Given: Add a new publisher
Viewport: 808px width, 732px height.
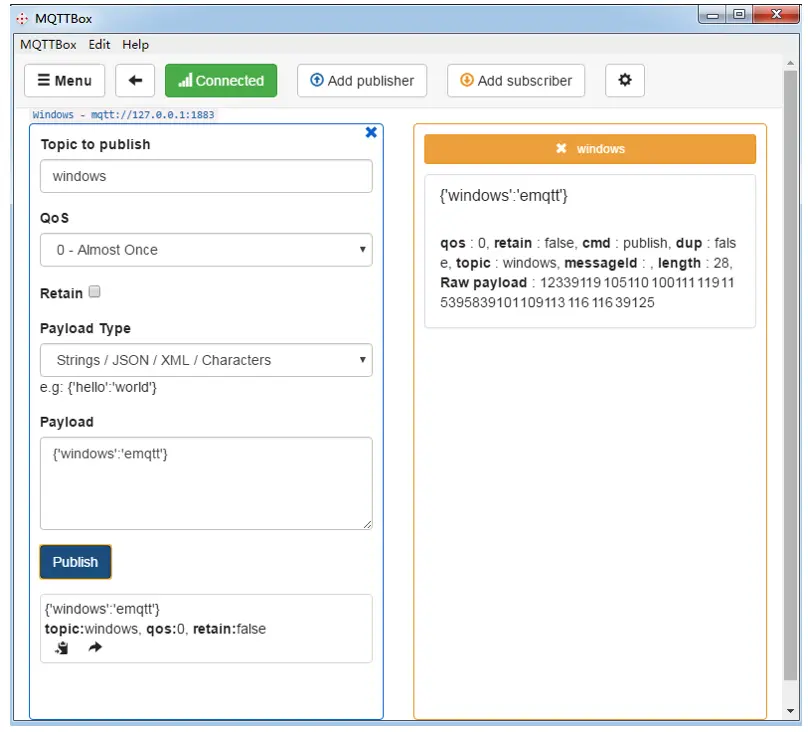Looking at the screenshot, I should coord(362,80).
